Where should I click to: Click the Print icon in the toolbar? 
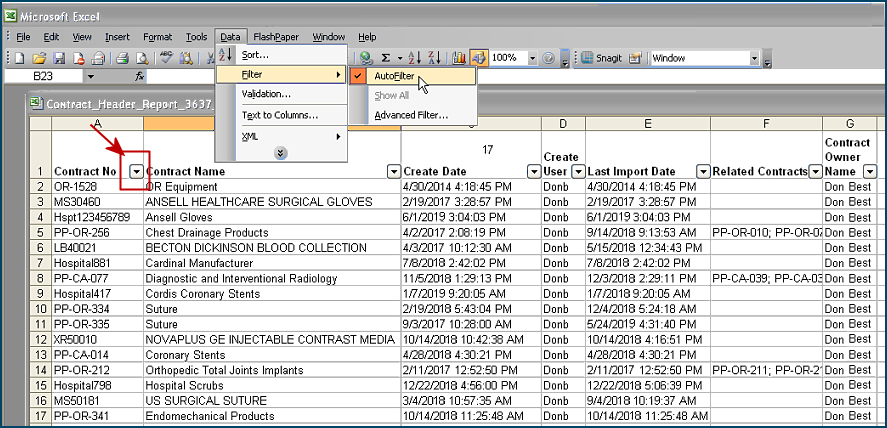pyautogui.click(x=121, y=59)
